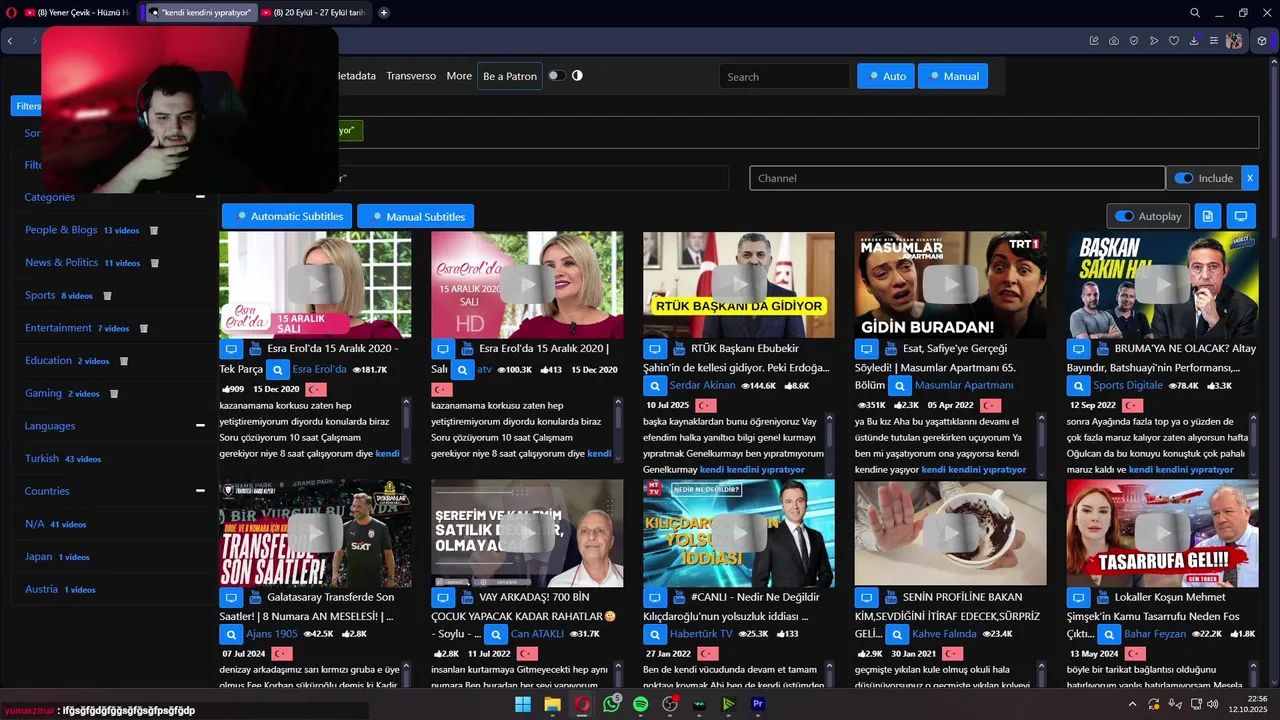Remove the News & Politics category filter
The width and height of the screenshot is (1280, 720).
coord(155,263)
